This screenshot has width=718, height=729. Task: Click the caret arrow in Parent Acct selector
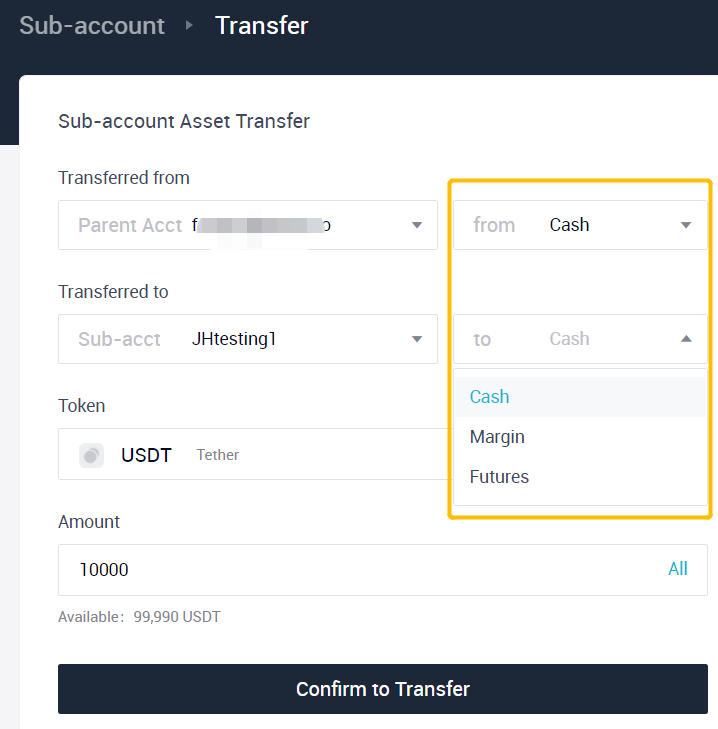[x=417, y=225]
